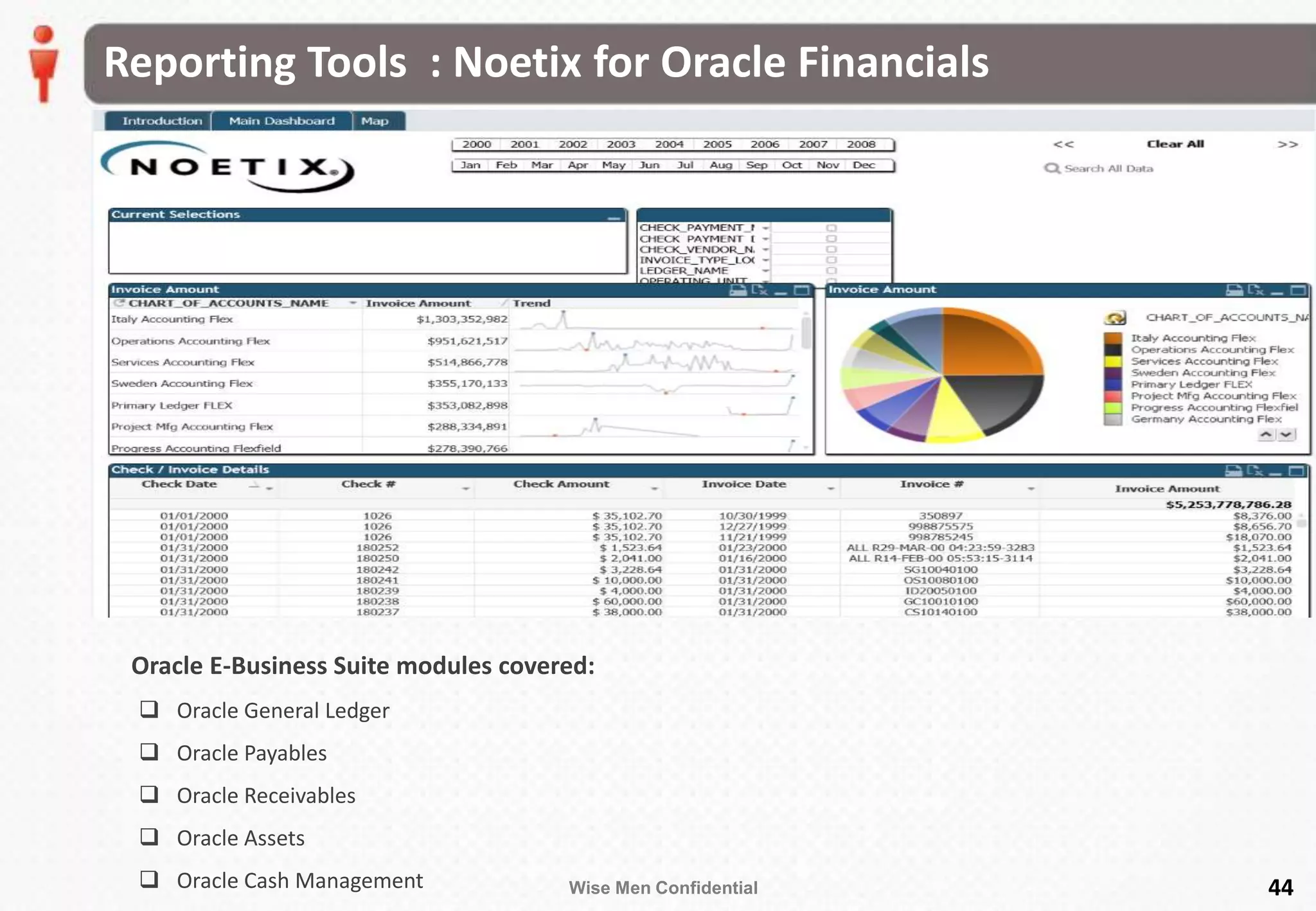This screenshot has width=1316, height=911.
Task: Maximize the Invoice Amount pie chart panel
Action: pyautogui.click(x=1298, y=290)
